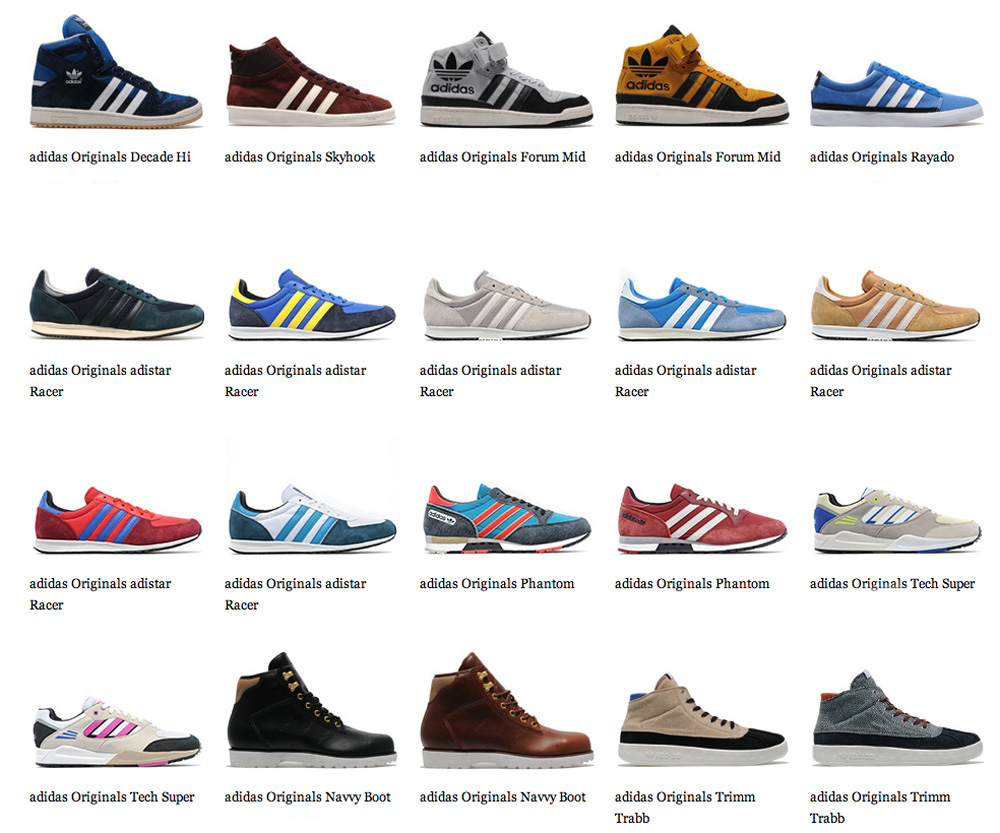Open the top-right 'adidas Originals Tech Super' link
Image resolution: width=1000 pixels, height=833 pixels.
pos(892,584)
